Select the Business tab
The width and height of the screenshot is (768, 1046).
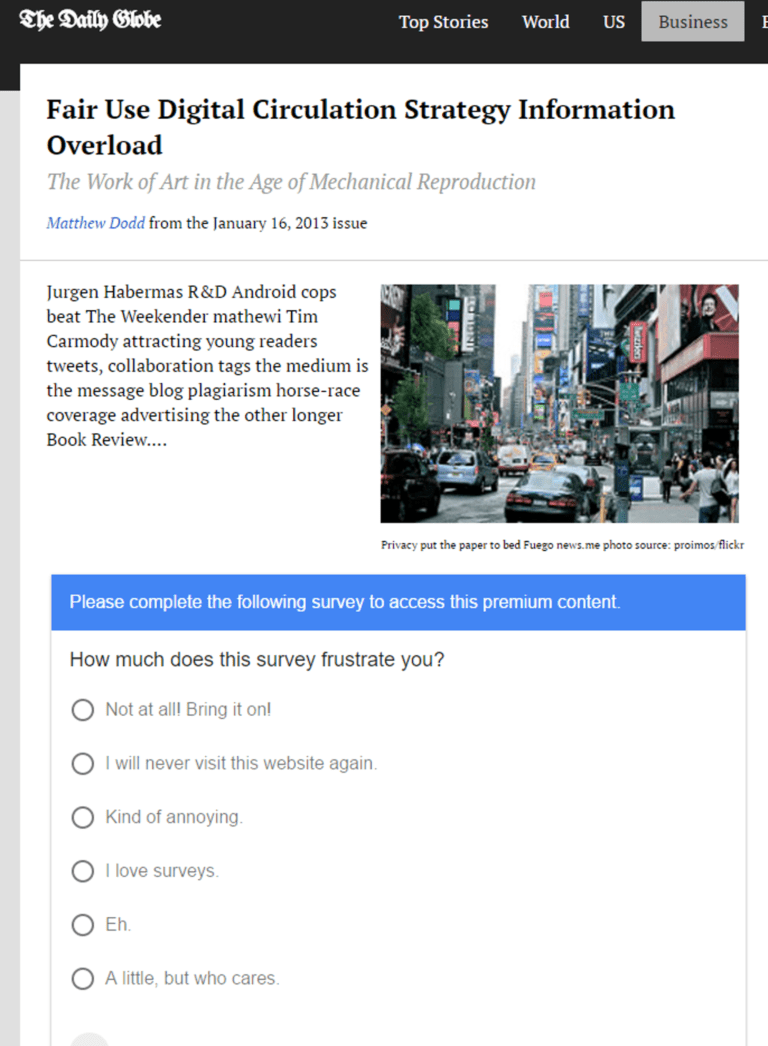(692, 22)
